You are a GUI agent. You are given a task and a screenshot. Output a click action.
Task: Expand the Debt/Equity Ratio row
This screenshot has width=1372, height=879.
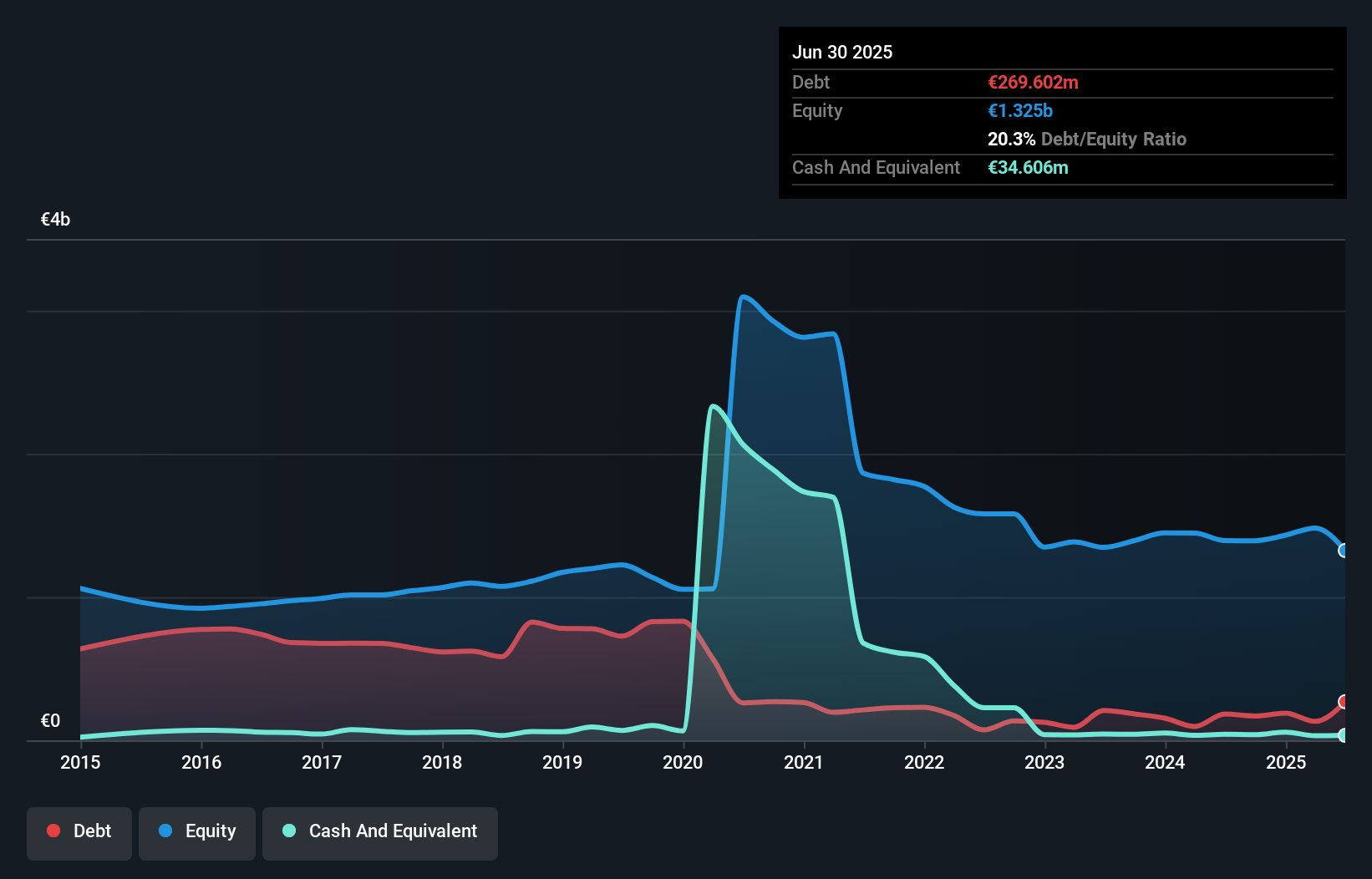coord(1087,140)
